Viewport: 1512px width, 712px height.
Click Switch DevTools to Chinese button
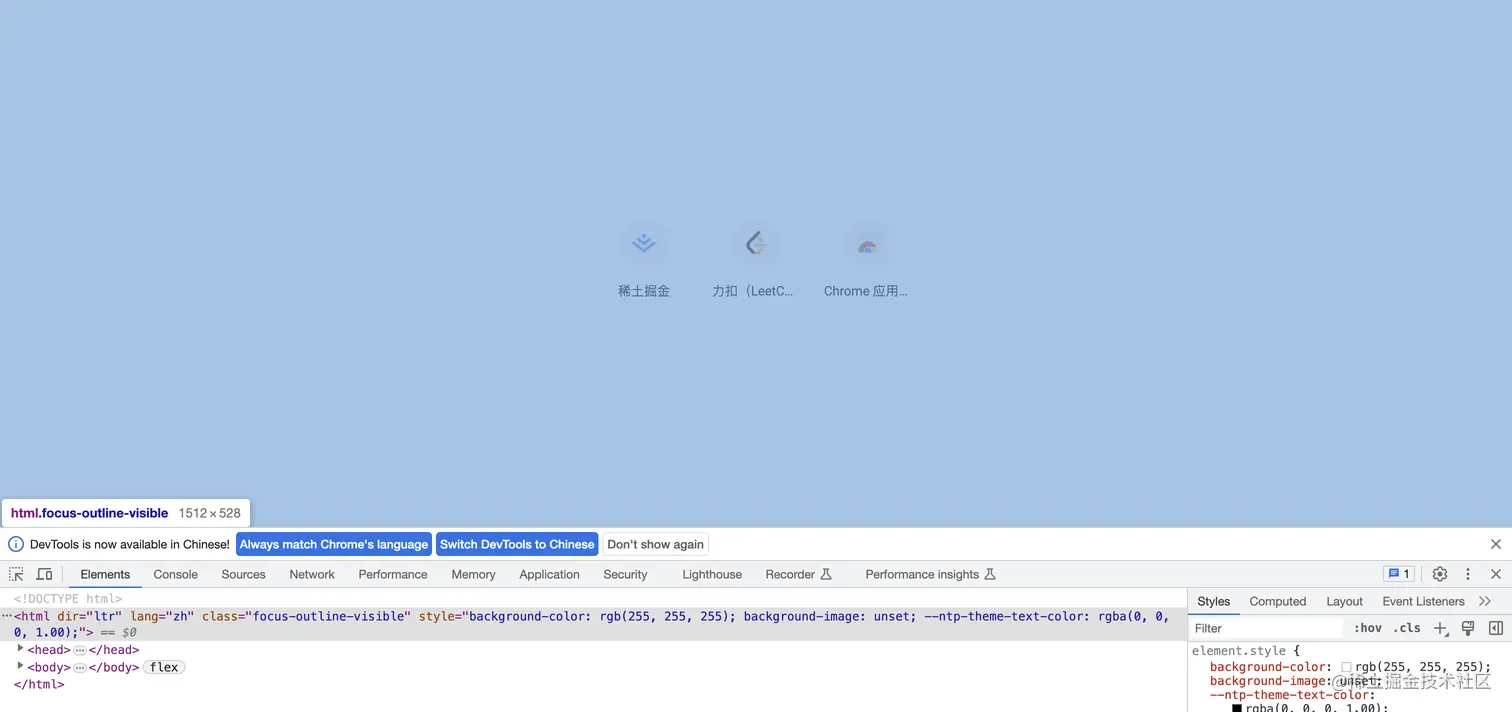517,544
